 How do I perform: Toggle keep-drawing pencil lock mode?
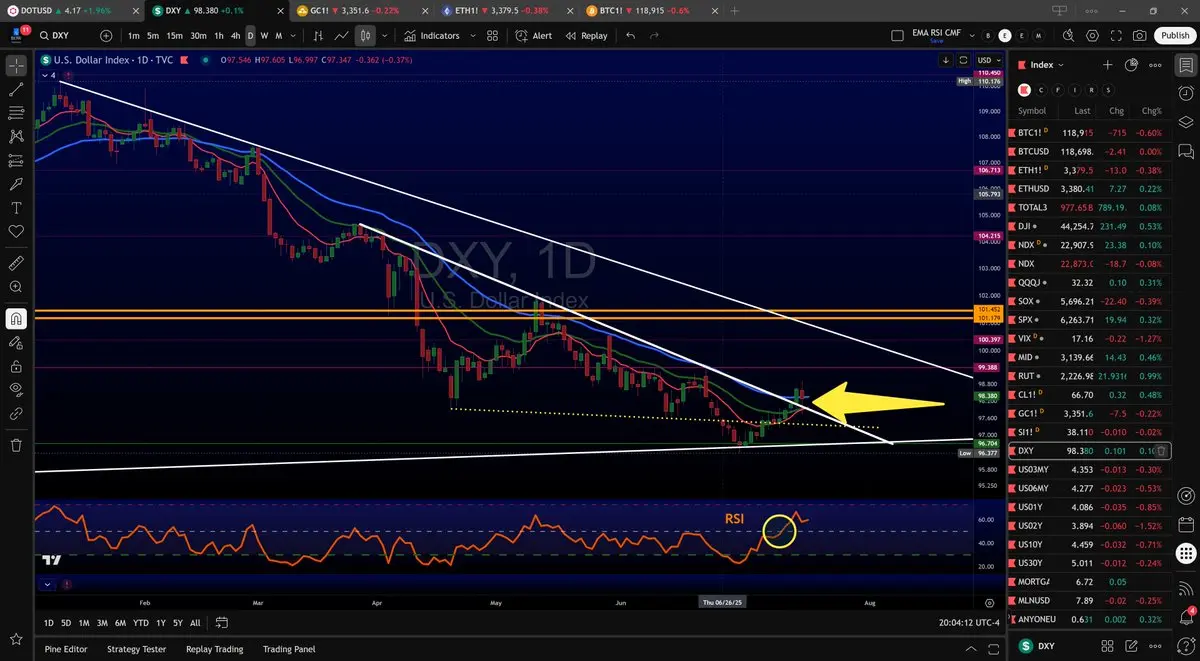16,343
